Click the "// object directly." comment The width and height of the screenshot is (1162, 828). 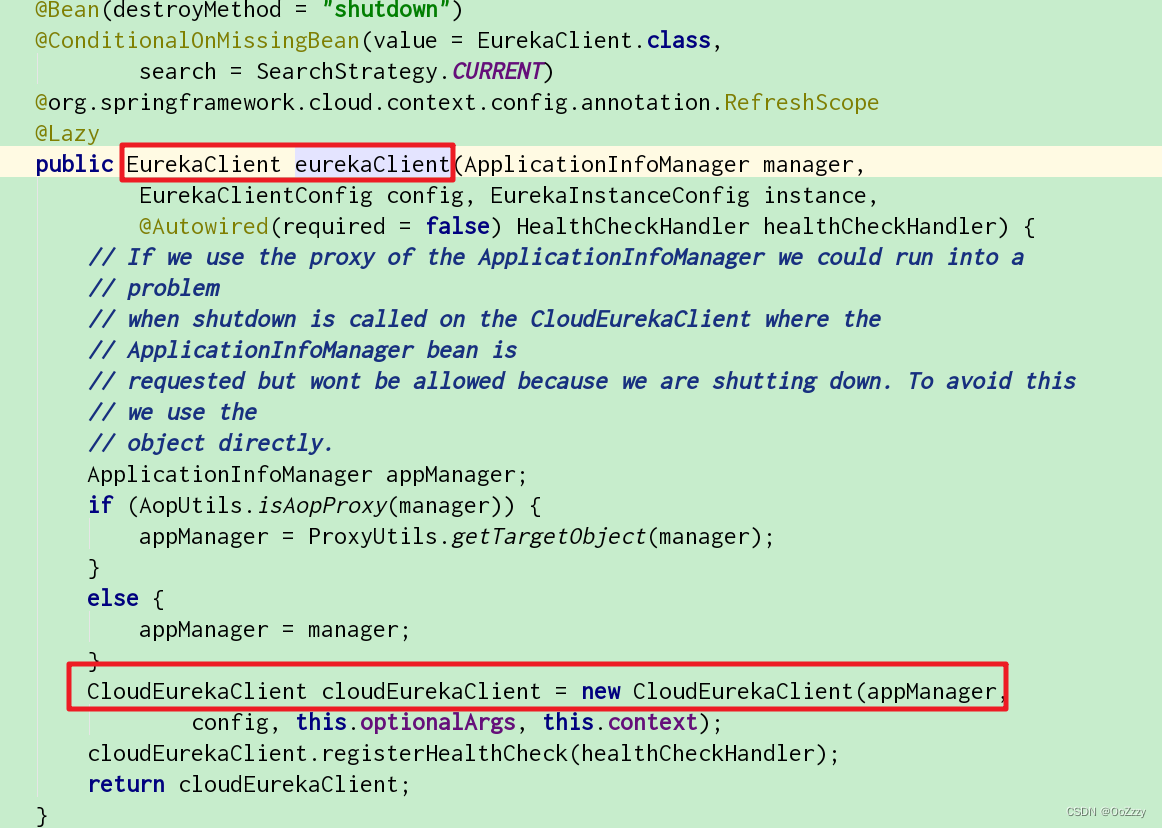[210, 443]
